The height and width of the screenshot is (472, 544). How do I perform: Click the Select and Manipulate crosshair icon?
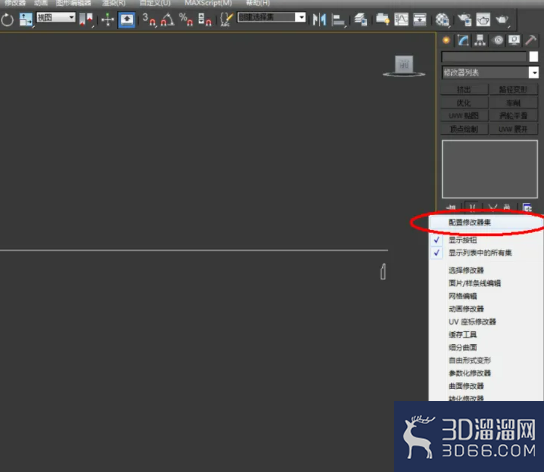pyautogui.click(x=108, y=19)
